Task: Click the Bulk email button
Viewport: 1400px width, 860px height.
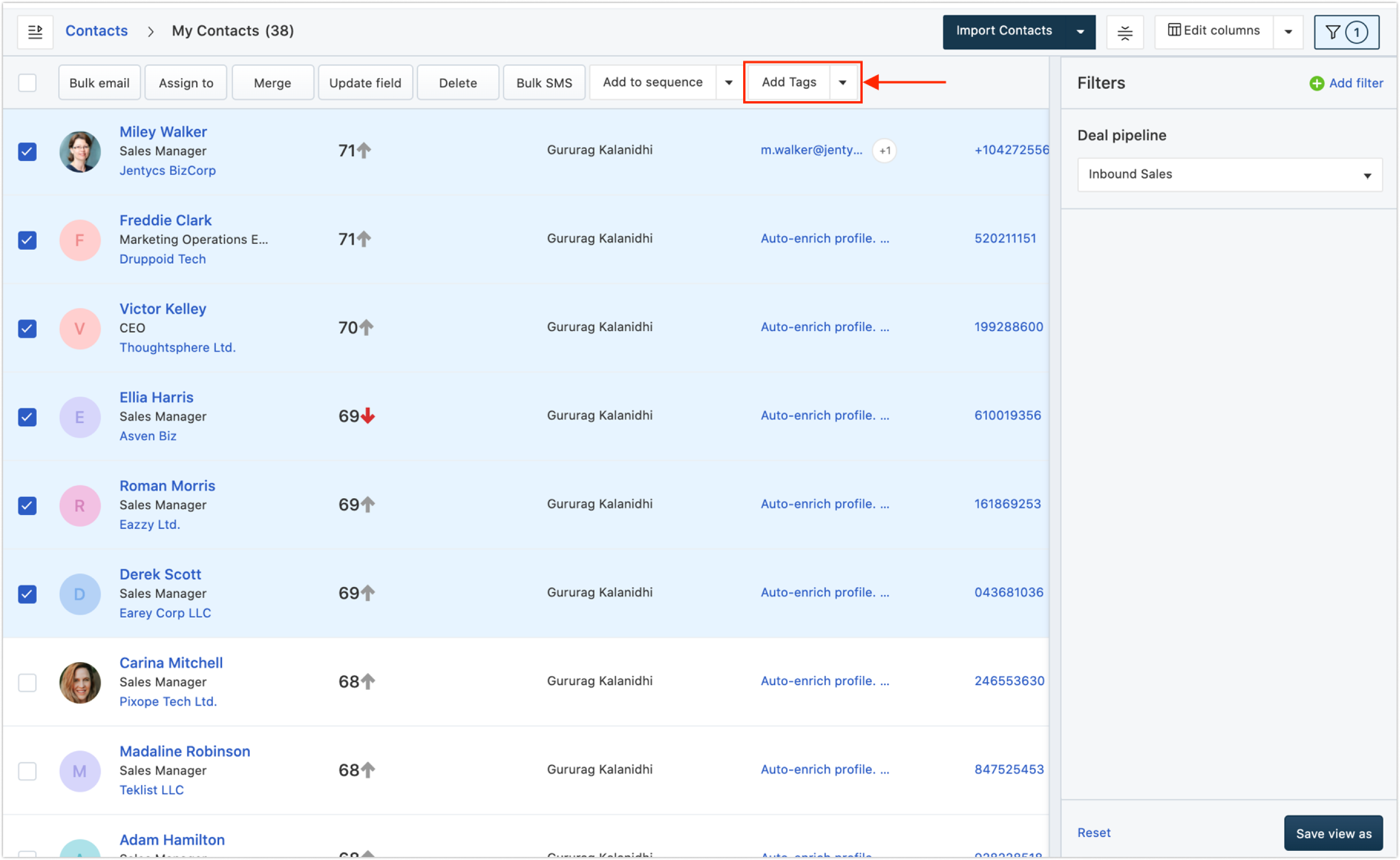Action: pos(100,83)
